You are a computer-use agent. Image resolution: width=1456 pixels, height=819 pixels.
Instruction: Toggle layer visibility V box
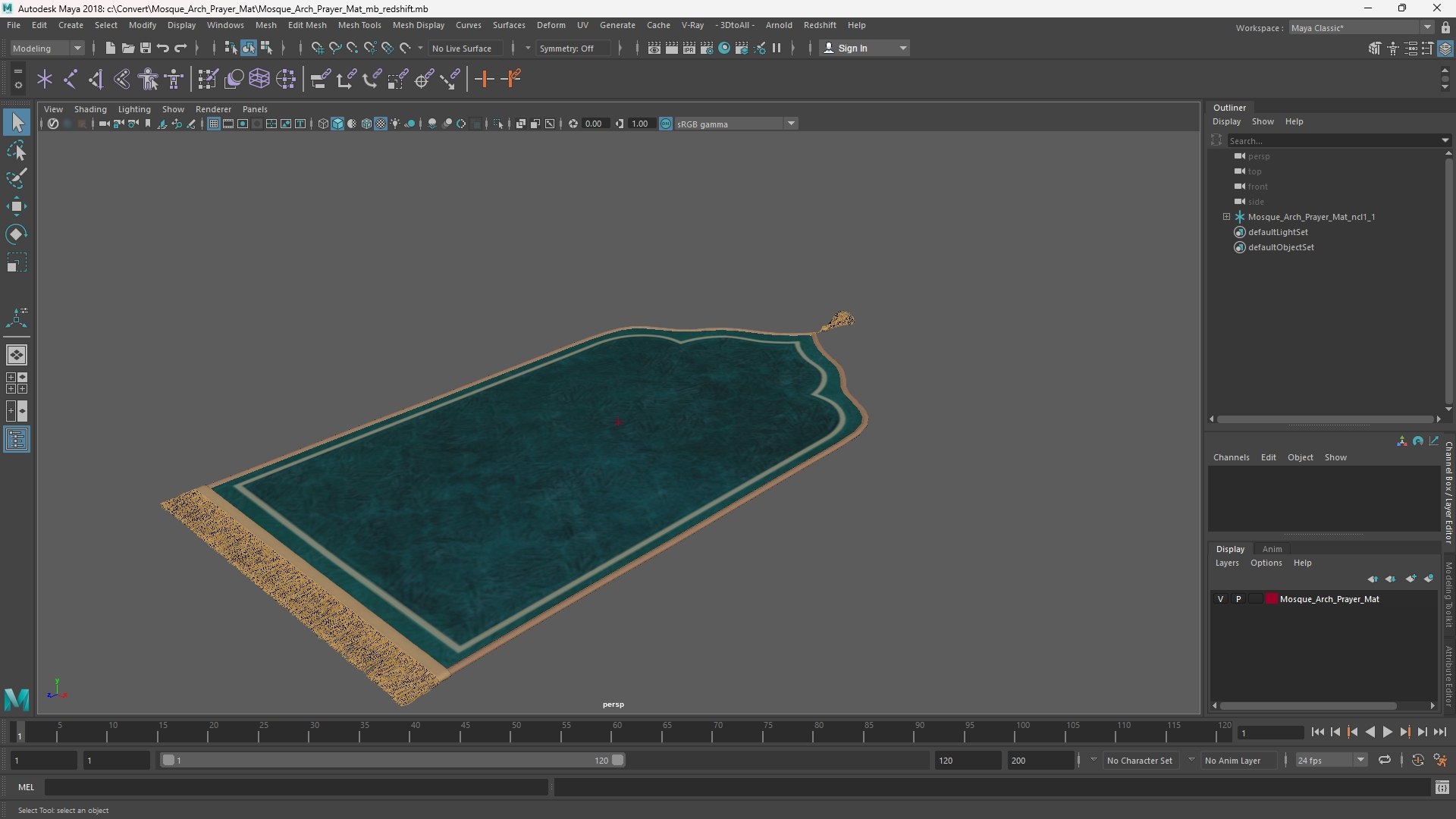(x=1220, y=599)
